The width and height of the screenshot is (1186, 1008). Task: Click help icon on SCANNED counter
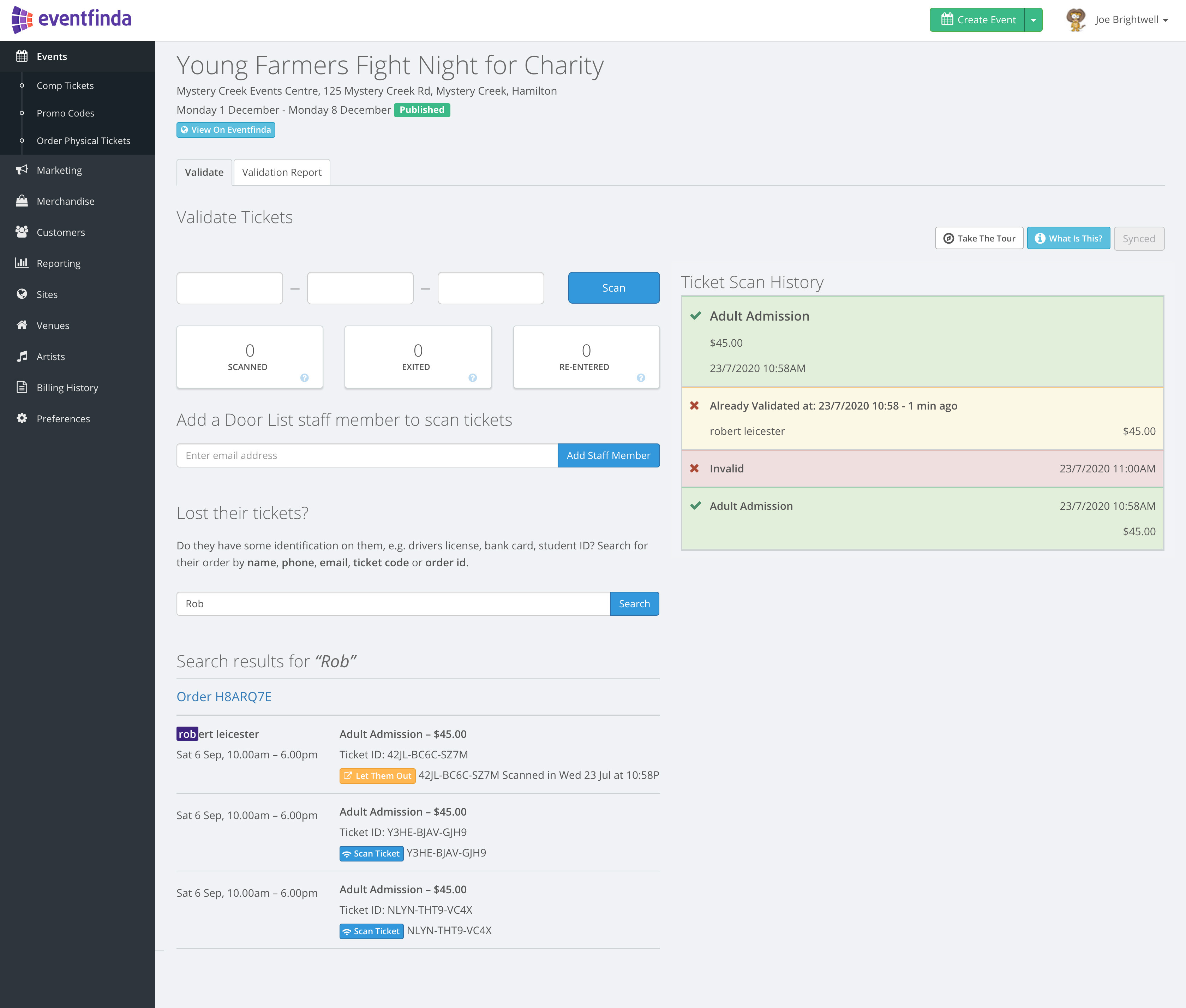(305, 378)
